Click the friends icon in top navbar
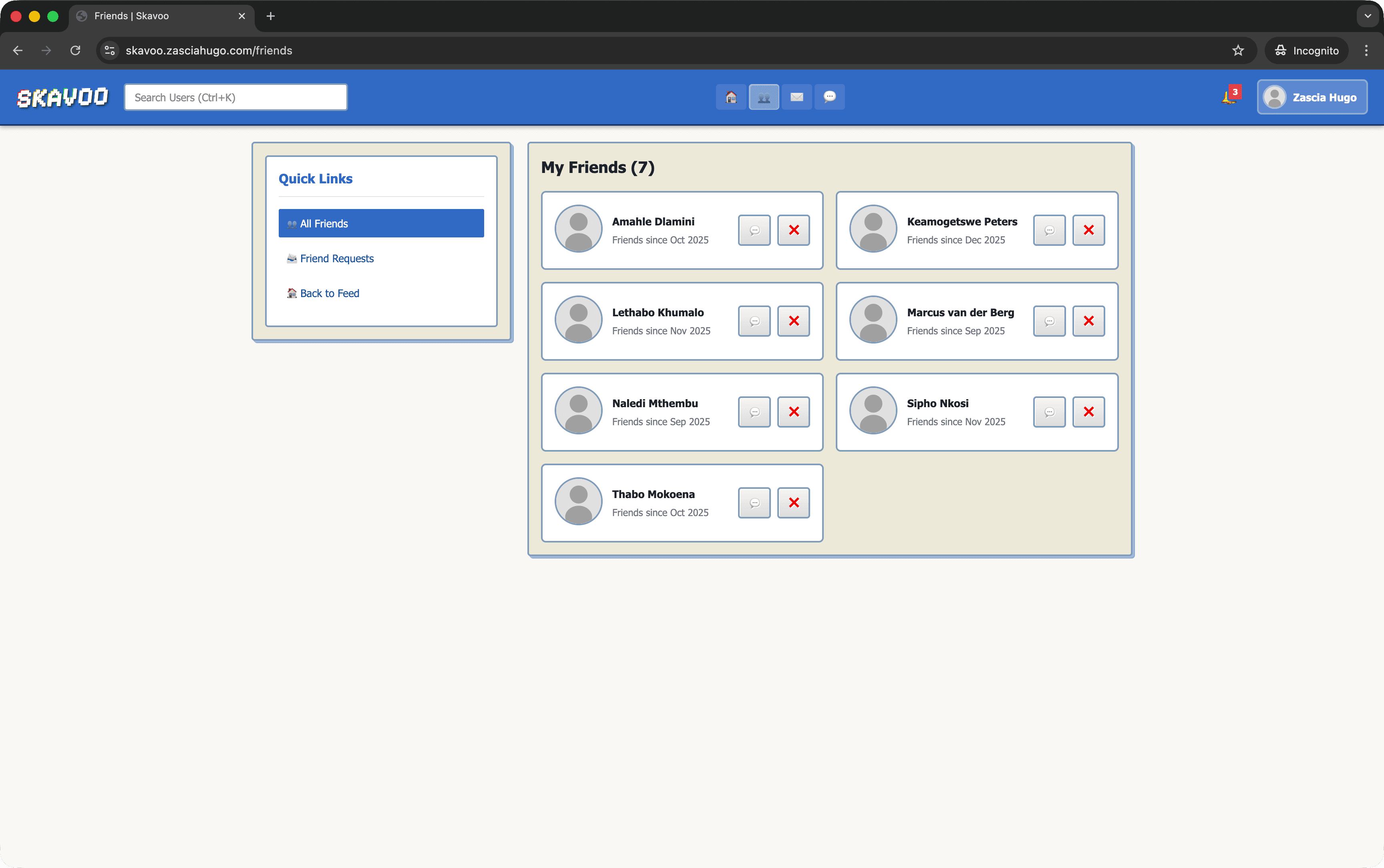The width and height of the screenshot is (1384, 868). 763,97
